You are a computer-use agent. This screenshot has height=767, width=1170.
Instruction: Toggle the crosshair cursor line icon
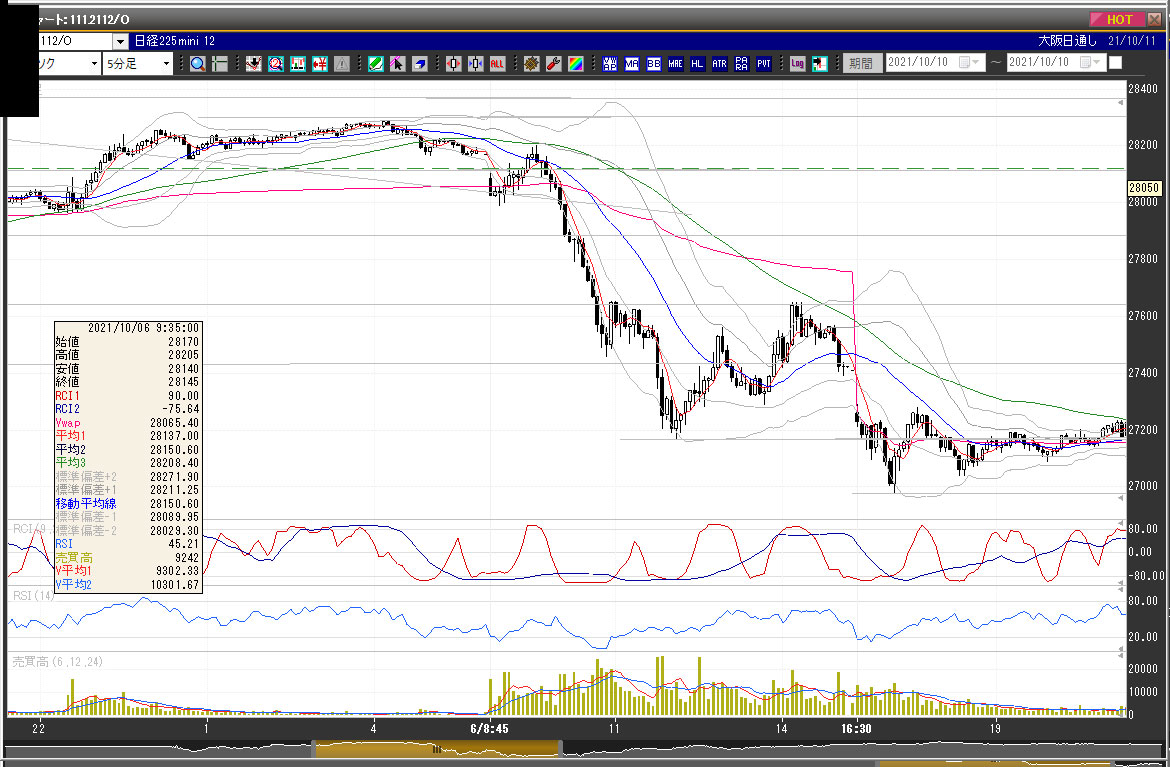coord(219,64)
